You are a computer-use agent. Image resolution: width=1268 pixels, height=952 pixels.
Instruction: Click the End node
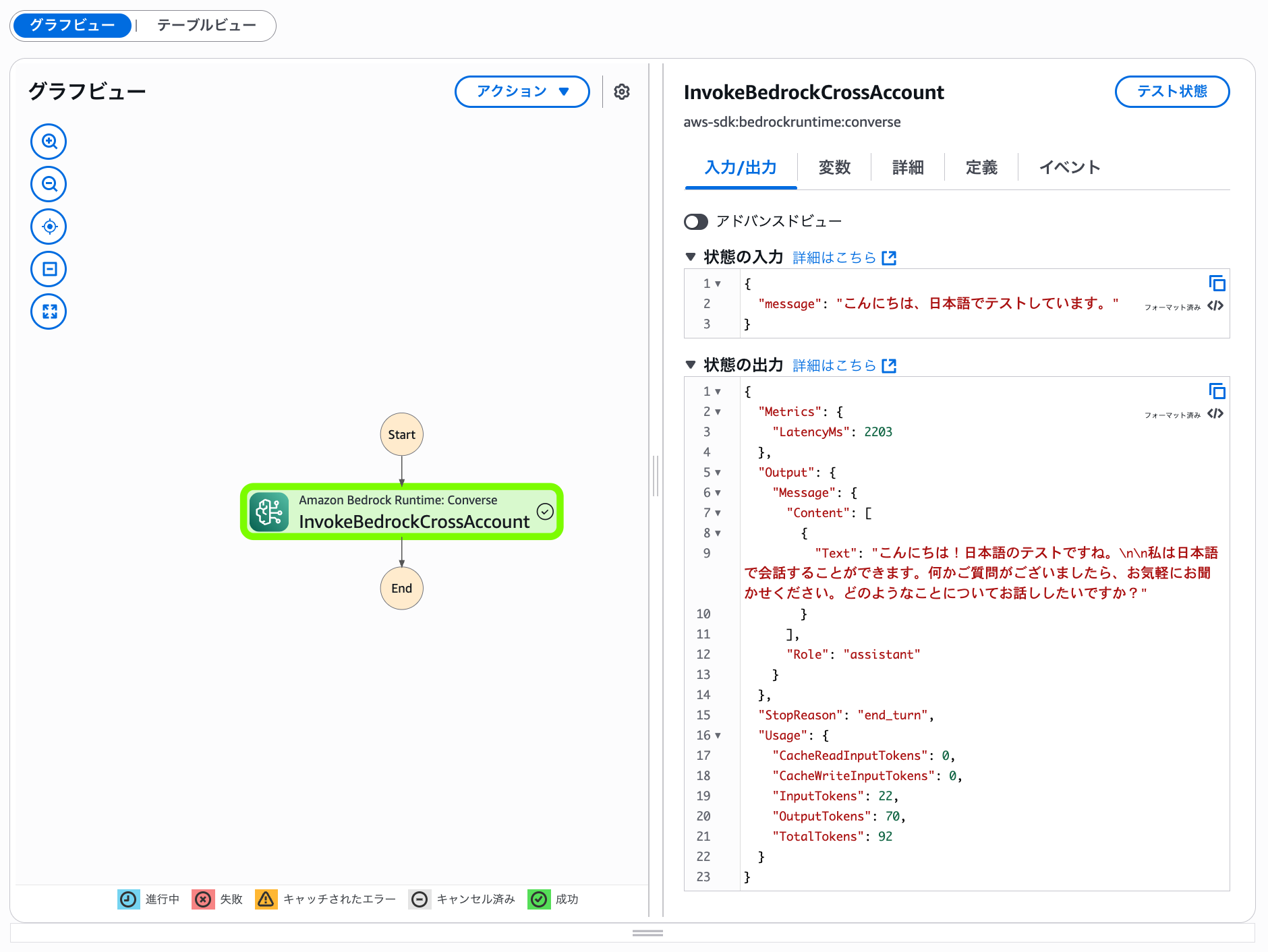[x=402, y=589]
